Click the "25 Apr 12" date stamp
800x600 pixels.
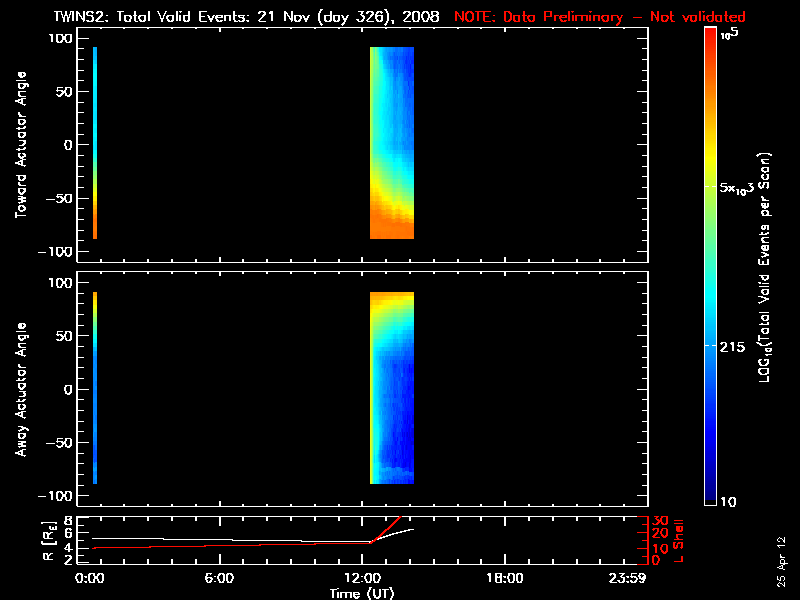pos(781,556)
